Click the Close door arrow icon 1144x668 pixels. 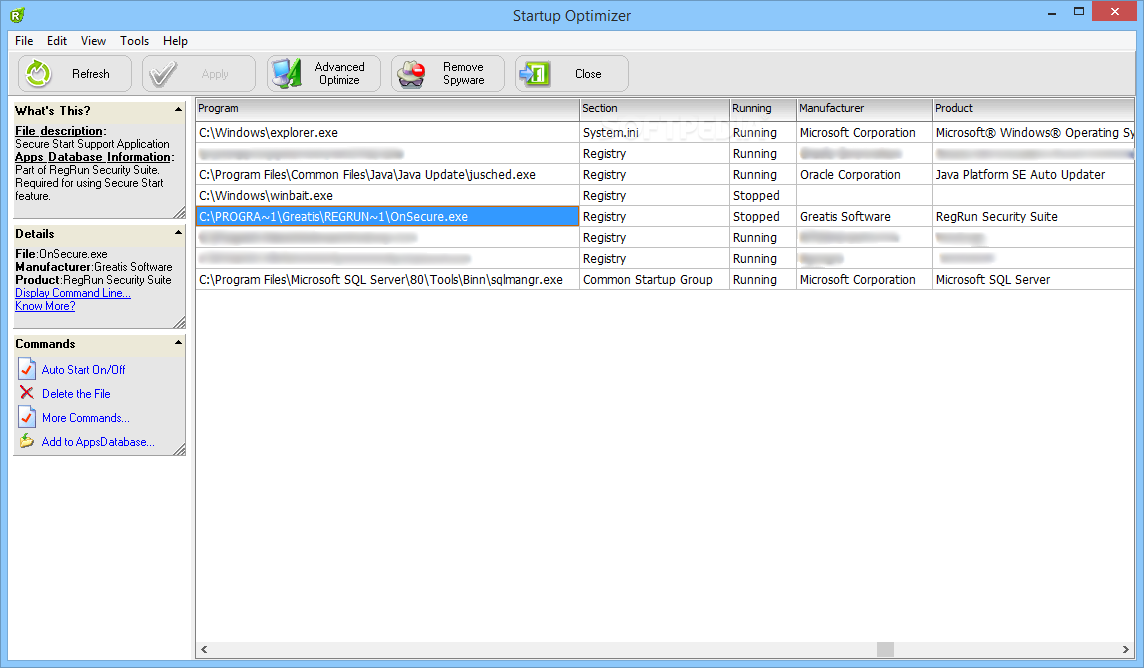536,74
